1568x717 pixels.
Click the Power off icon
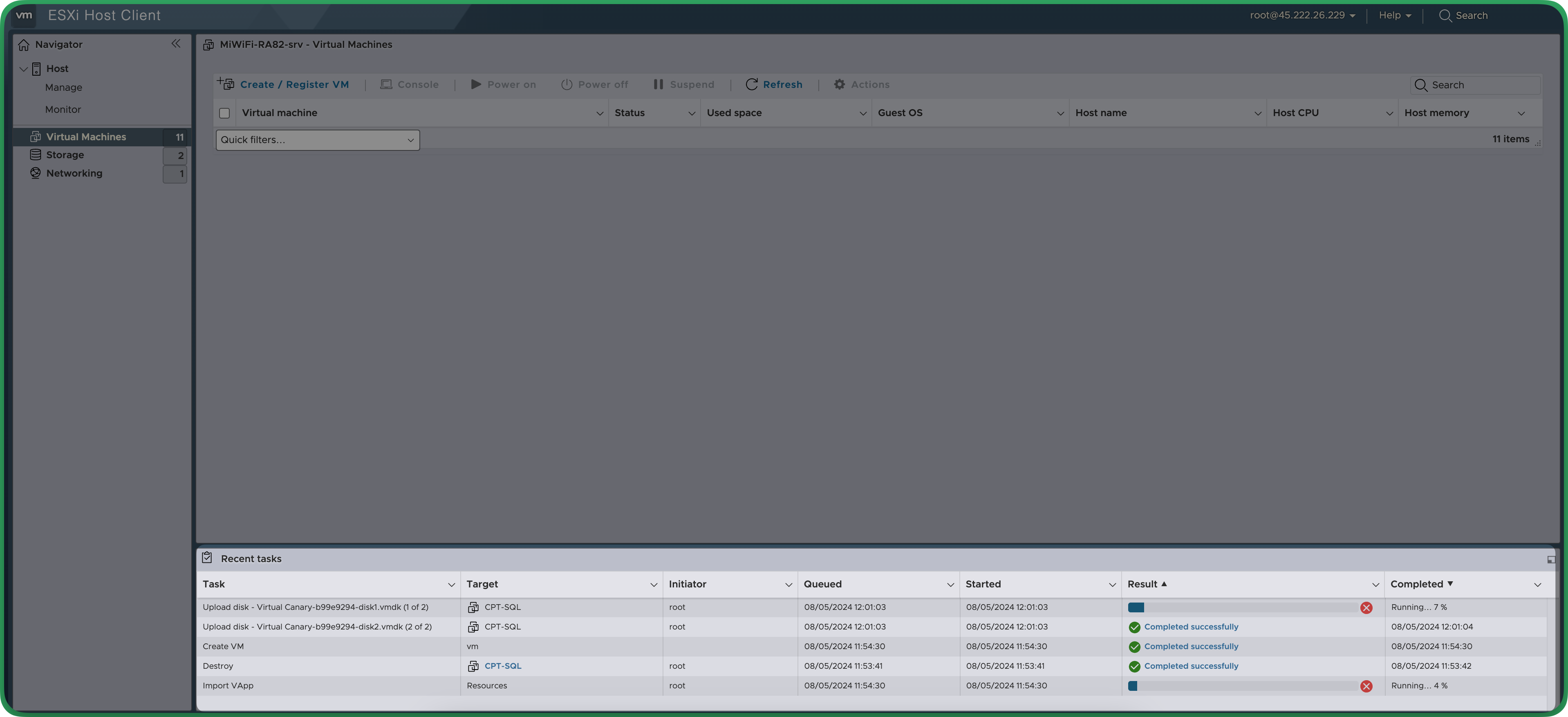(567, 85)
